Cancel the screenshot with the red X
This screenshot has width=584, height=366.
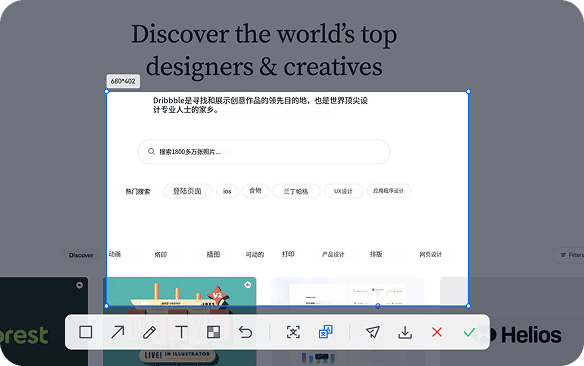click(x=437, y=332)
